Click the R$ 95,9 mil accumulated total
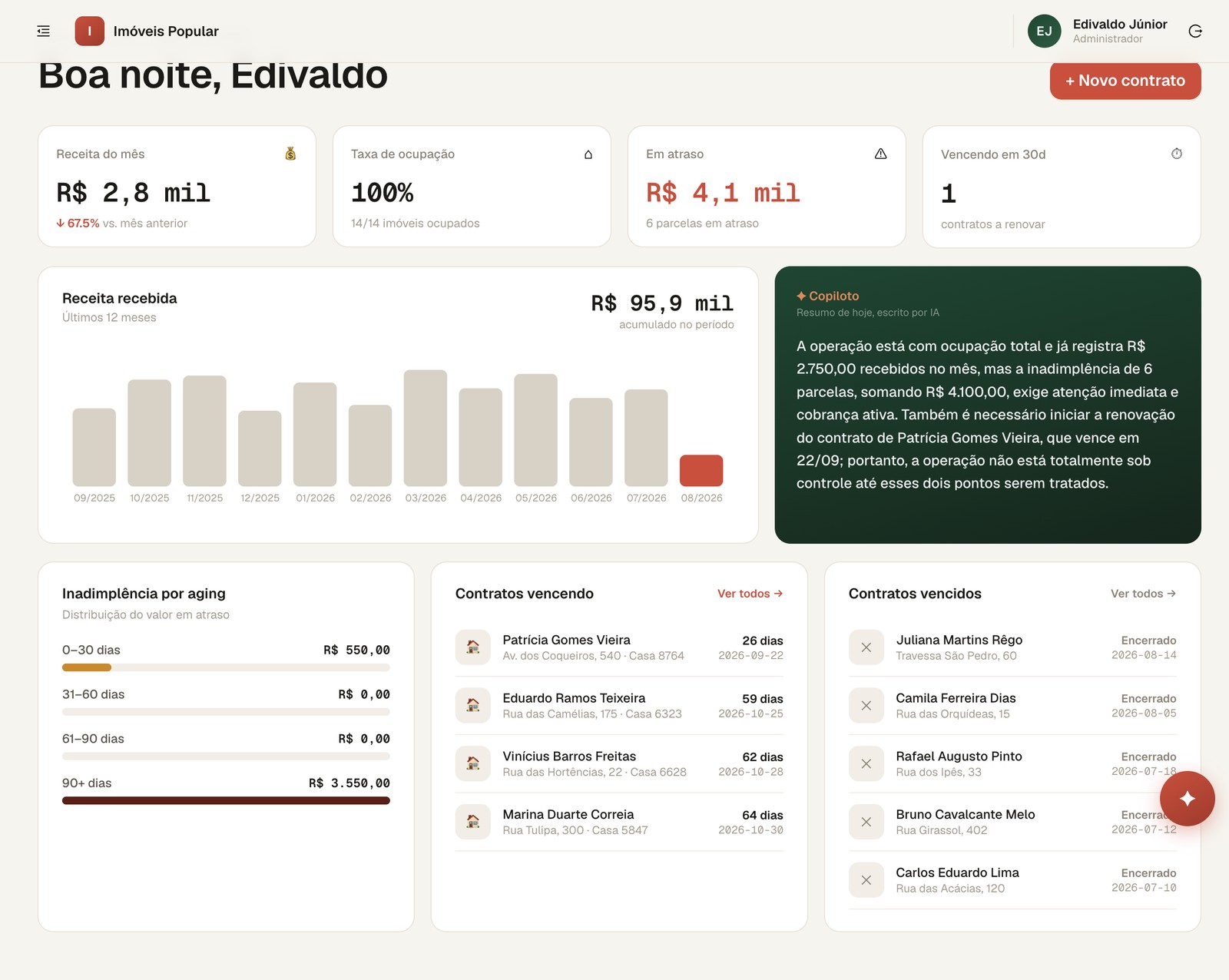Viewport: 1229px width, 980px height. (662, 303)
